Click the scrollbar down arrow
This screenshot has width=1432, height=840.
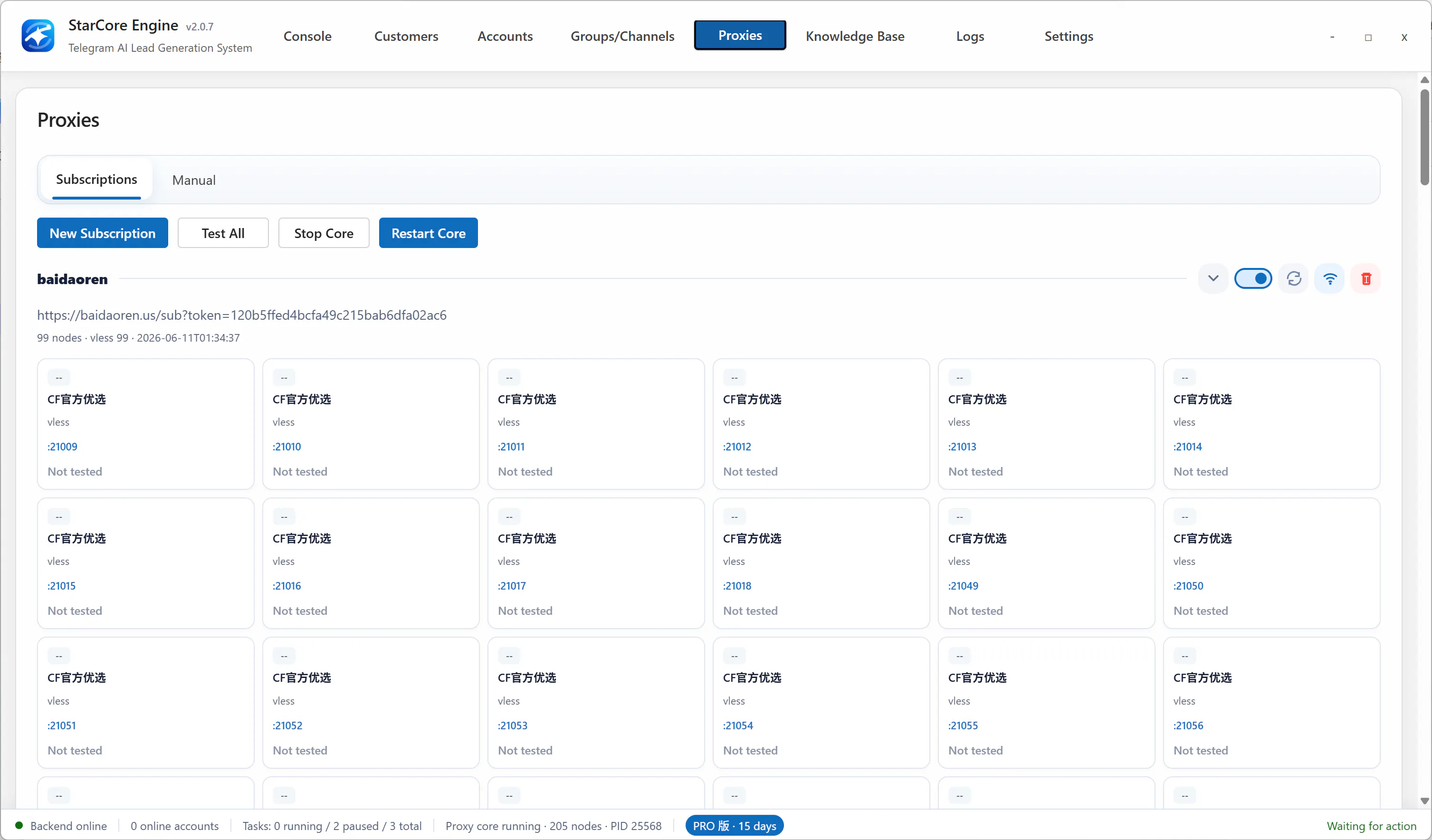click(1424, 801)
